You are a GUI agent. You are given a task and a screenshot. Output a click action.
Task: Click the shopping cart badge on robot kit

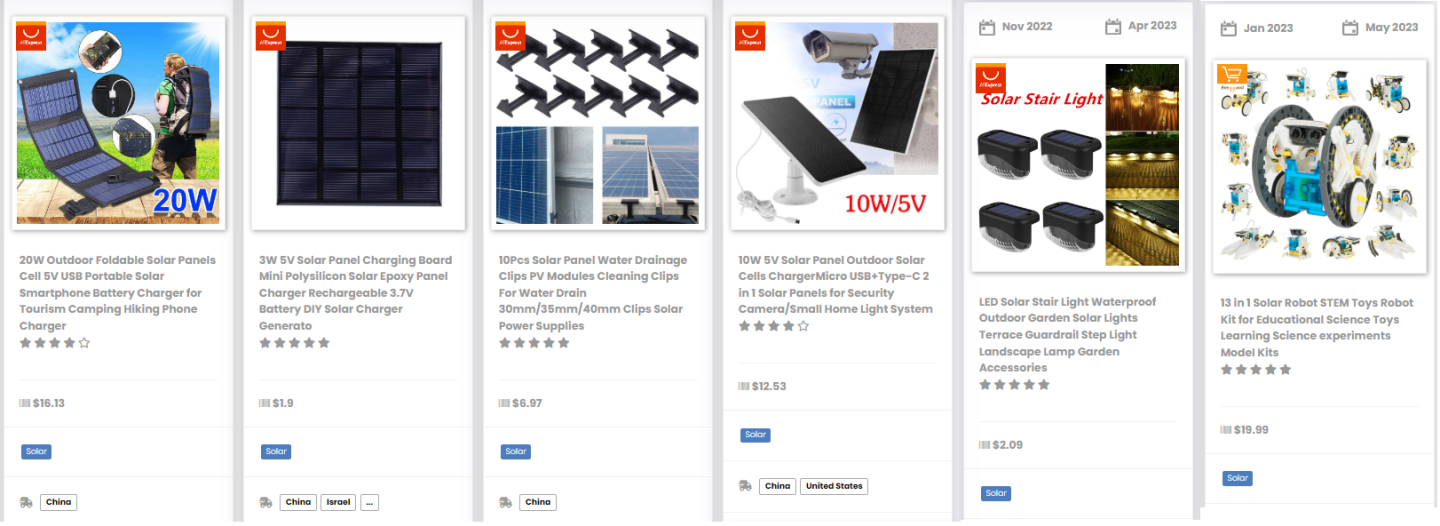tap(1231, 74)
